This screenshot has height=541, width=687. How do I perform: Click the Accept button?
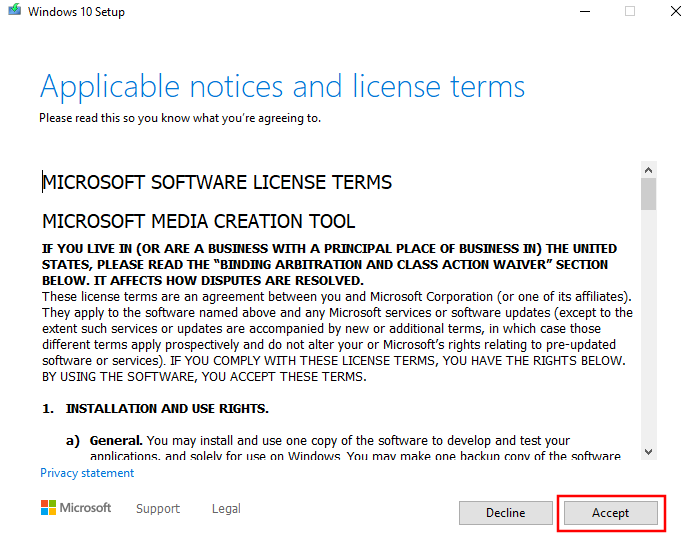pos(611,513)
